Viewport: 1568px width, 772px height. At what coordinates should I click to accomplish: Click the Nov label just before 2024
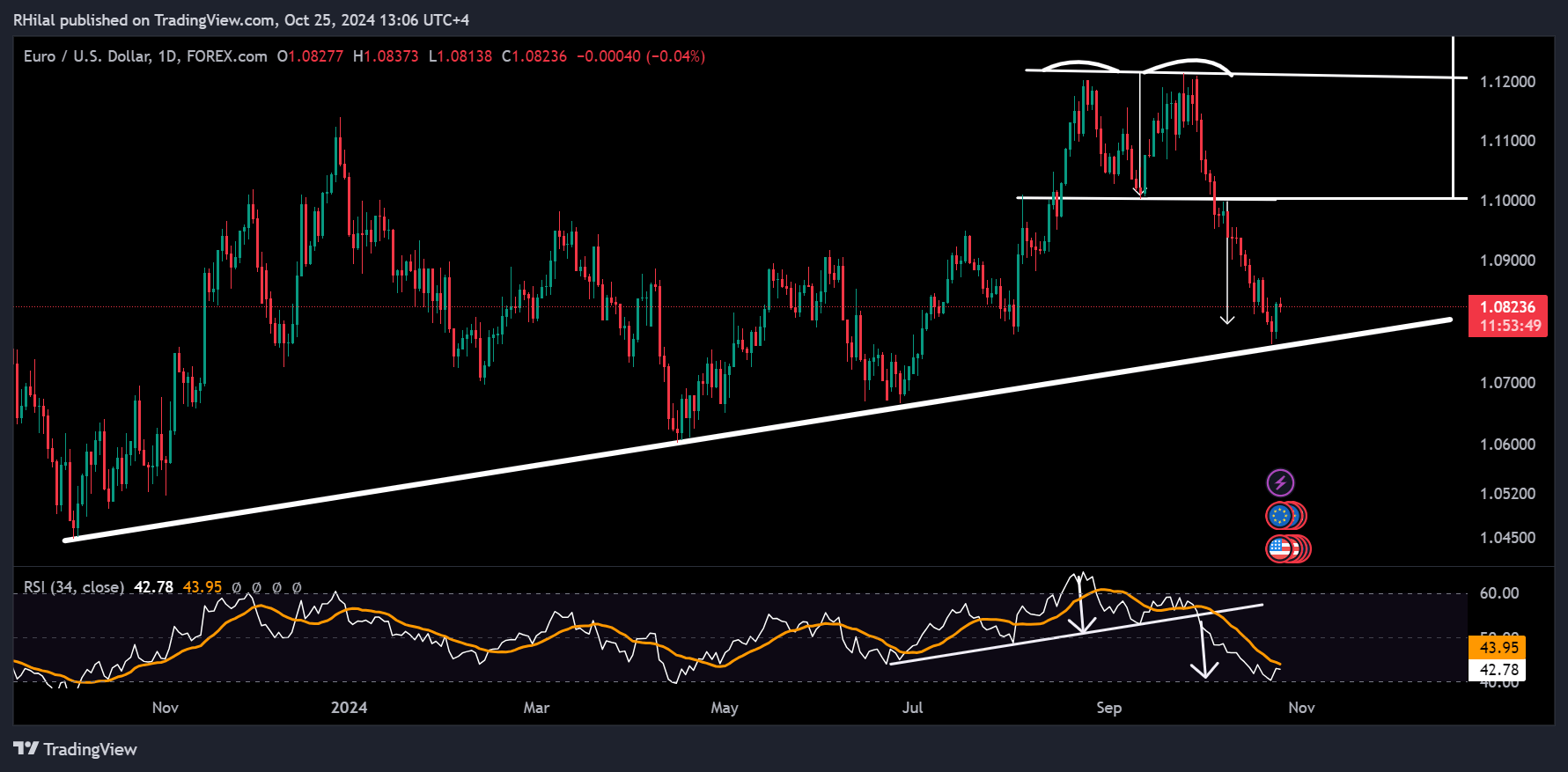click(166, 708)
